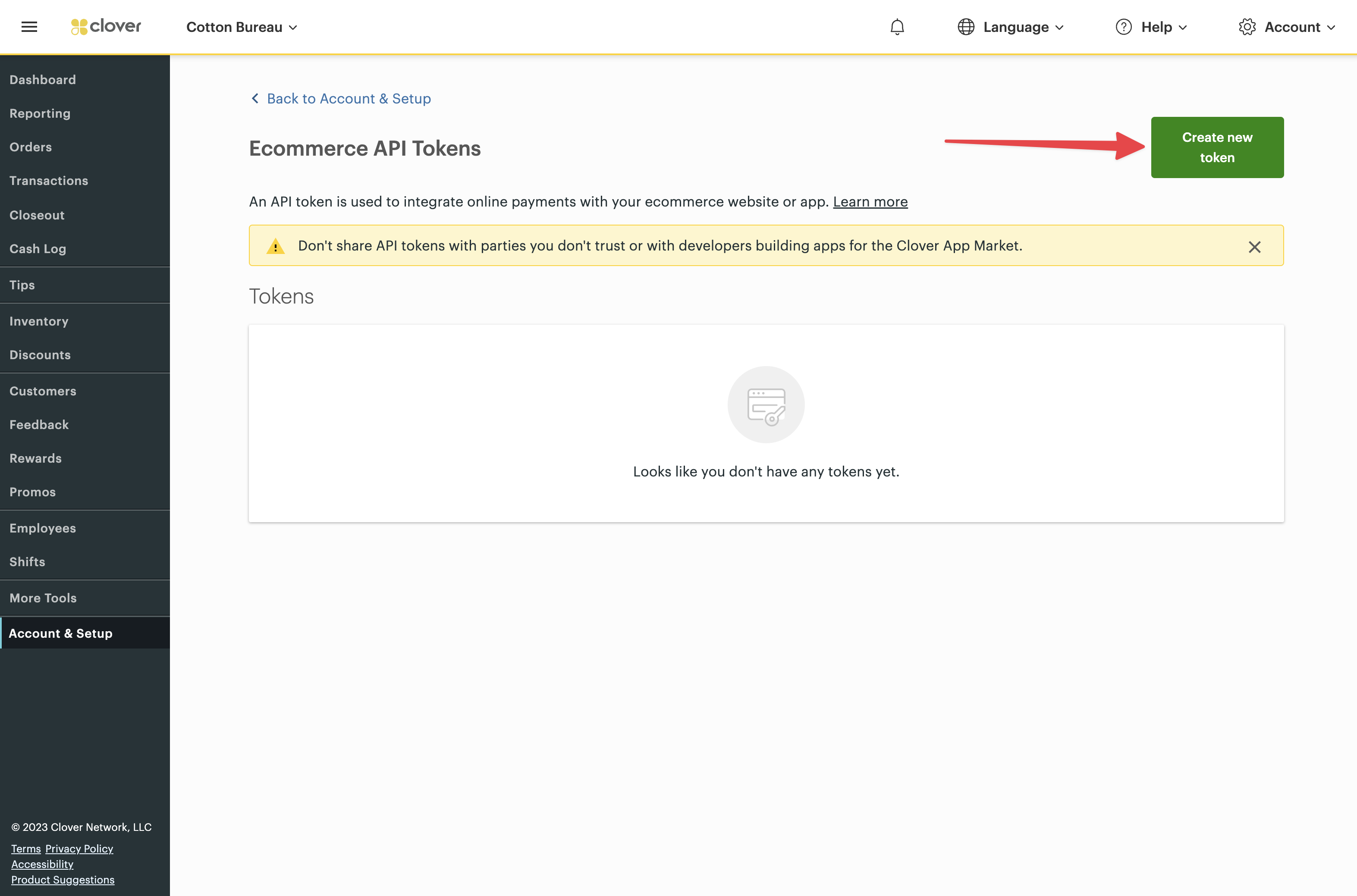The image size is (1357, 896).
Task: Open the Learn more link
Action: [x=870, y=202]
